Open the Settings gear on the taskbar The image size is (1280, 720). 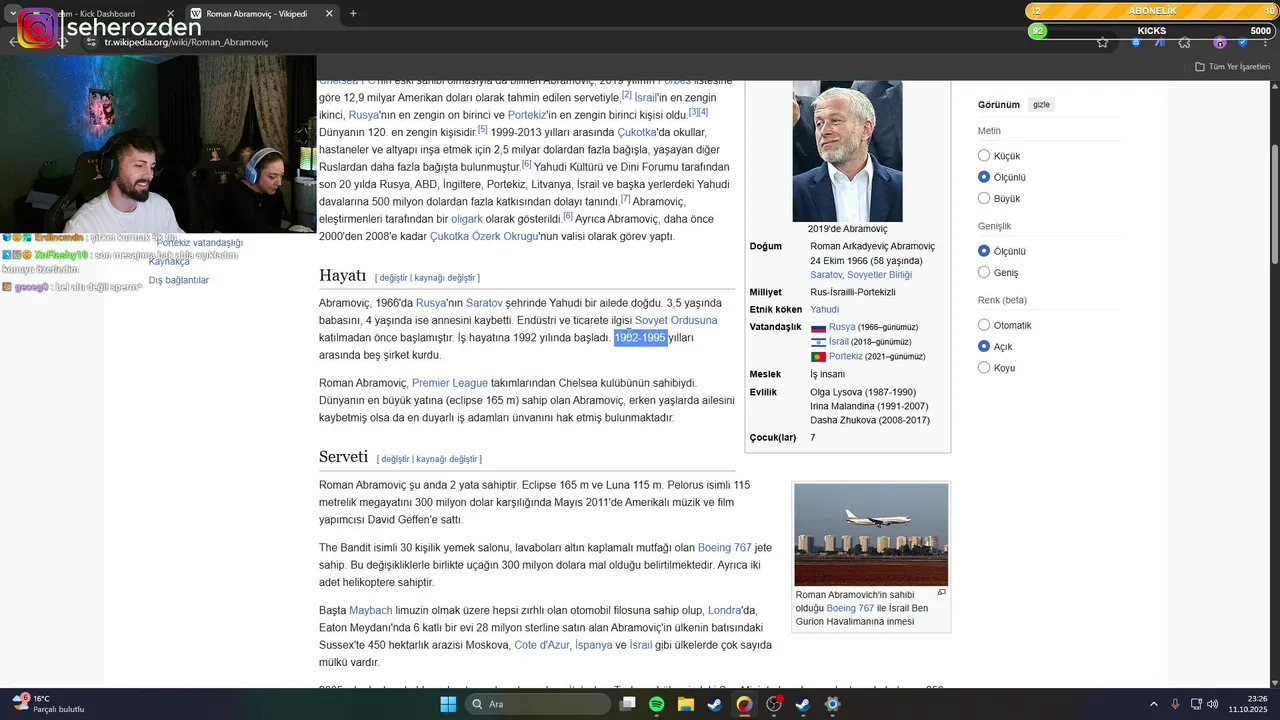[x=832, y=704]
